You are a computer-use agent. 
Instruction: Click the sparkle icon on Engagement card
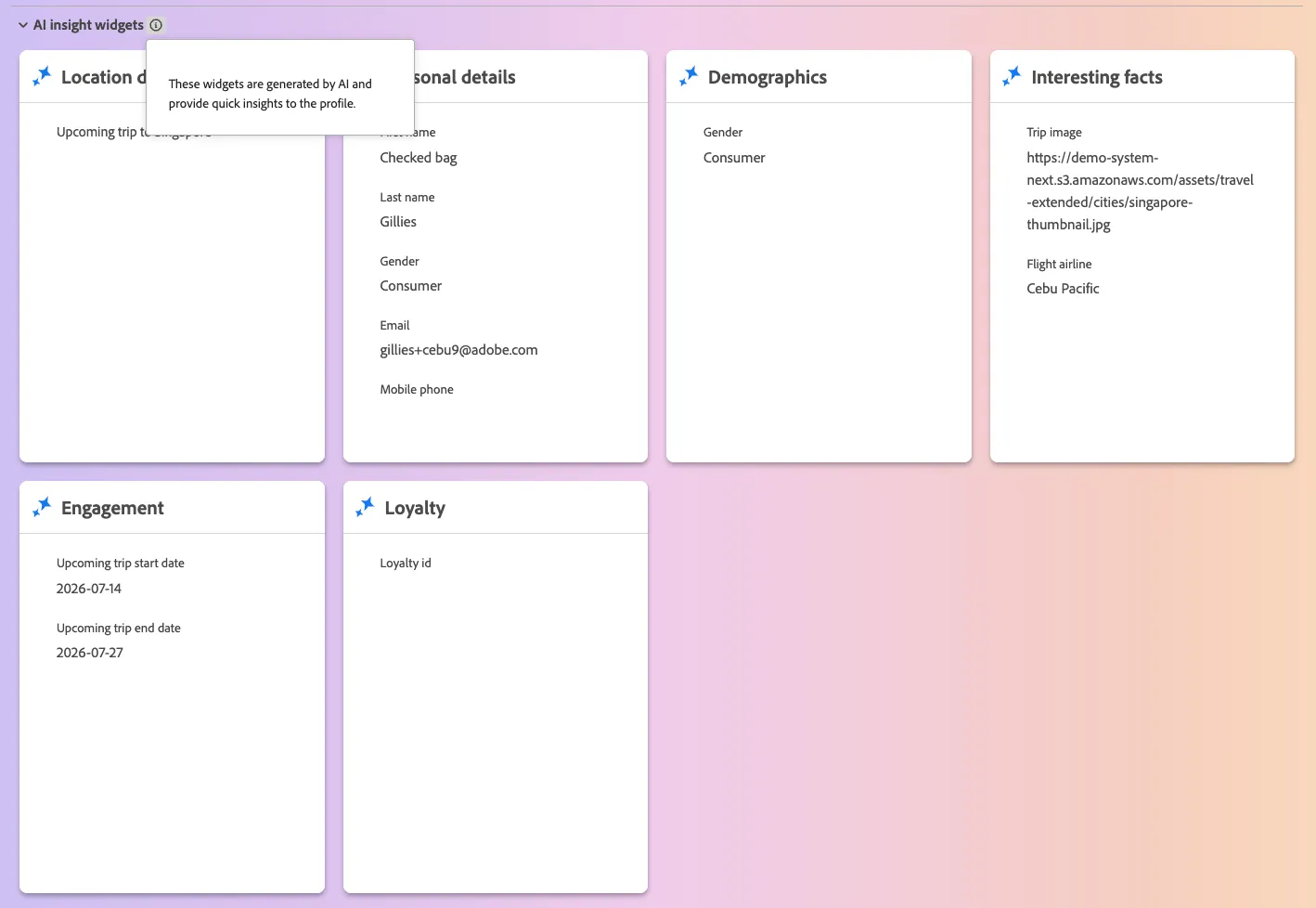click(x=42, y=507)
